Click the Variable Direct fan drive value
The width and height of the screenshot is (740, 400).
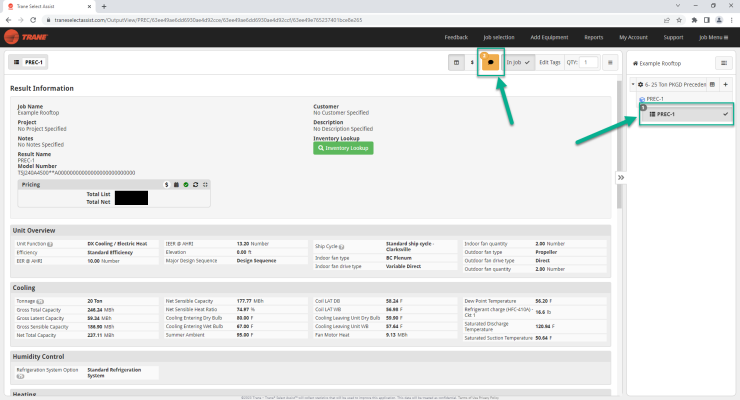coord(403,266)
